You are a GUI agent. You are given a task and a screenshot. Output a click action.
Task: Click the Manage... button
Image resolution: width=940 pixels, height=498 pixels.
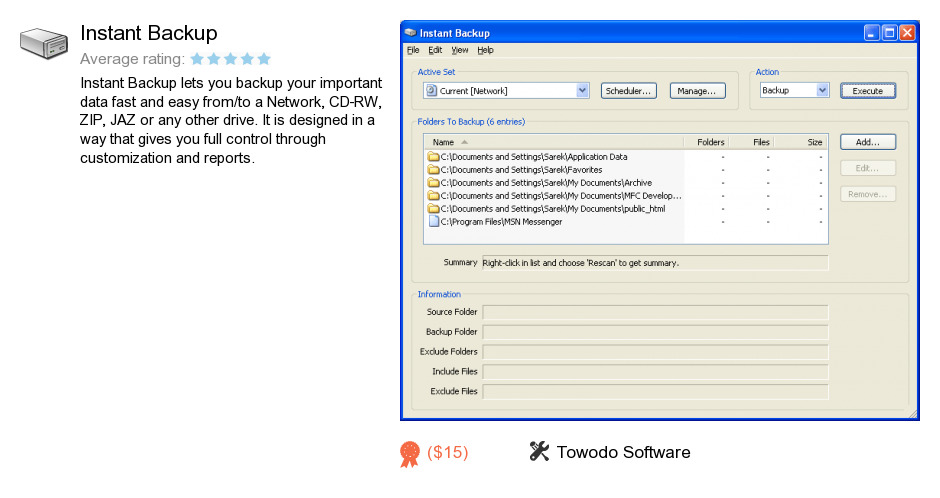point(697,91)
